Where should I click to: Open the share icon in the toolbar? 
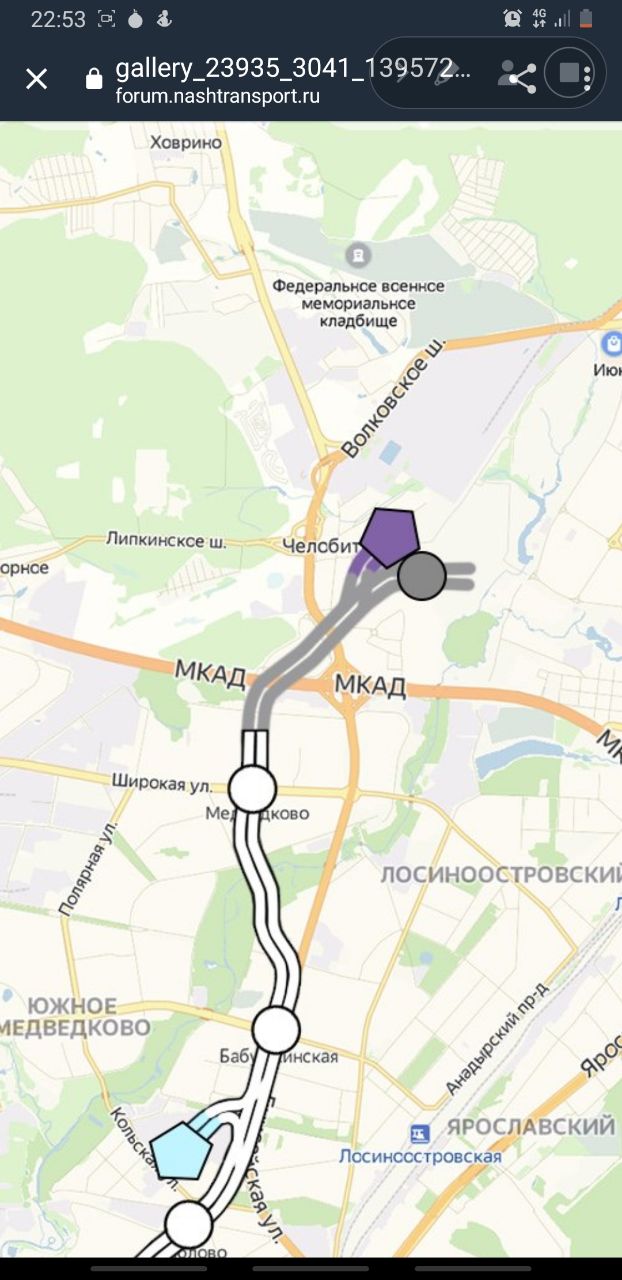518,76
